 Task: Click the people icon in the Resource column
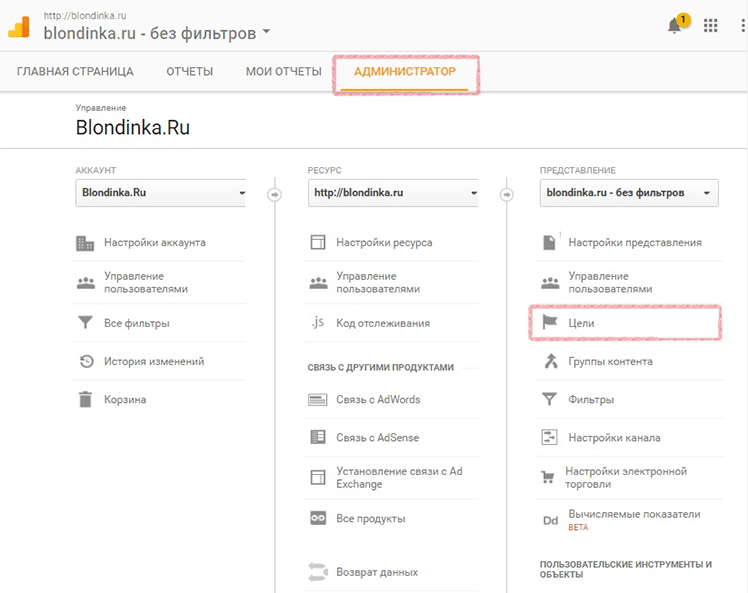(318, 282)
